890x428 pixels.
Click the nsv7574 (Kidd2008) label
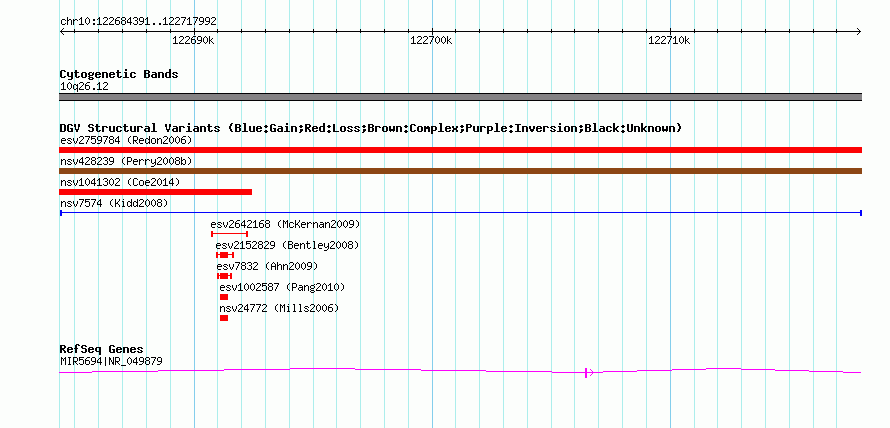coord(114,203)
